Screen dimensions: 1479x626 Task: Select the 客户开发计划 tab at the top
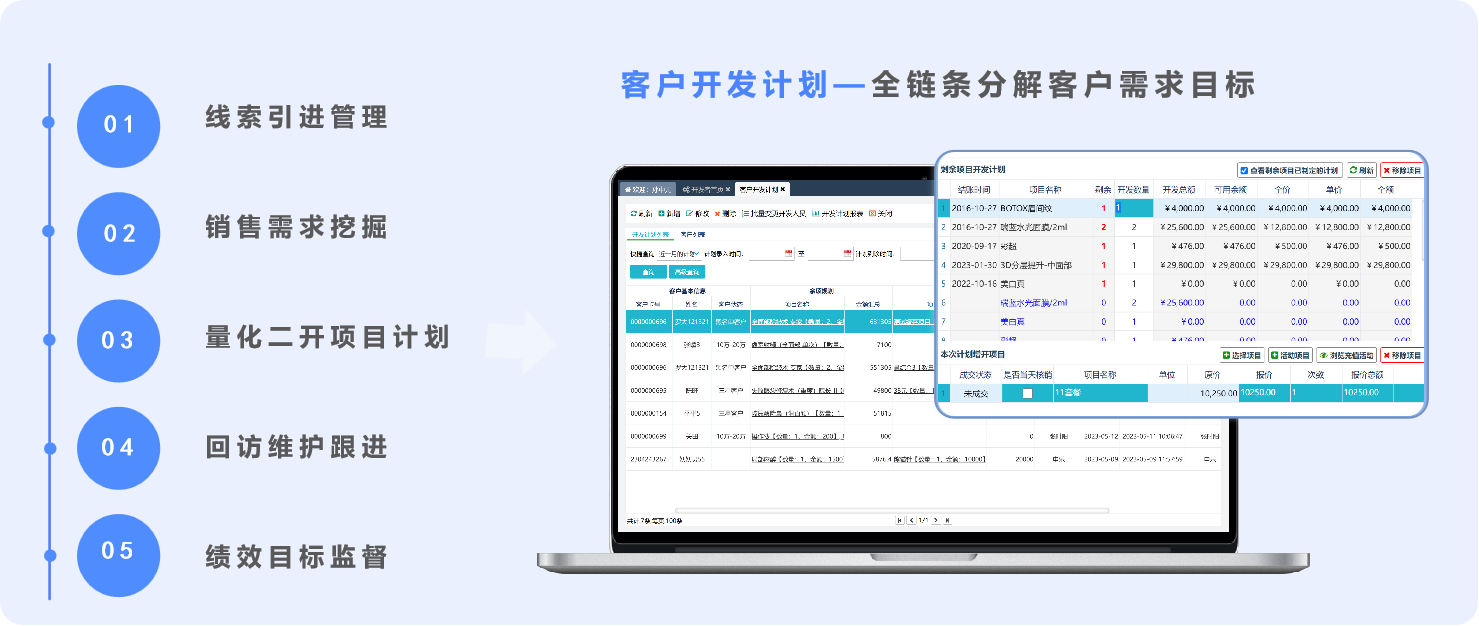758,189
